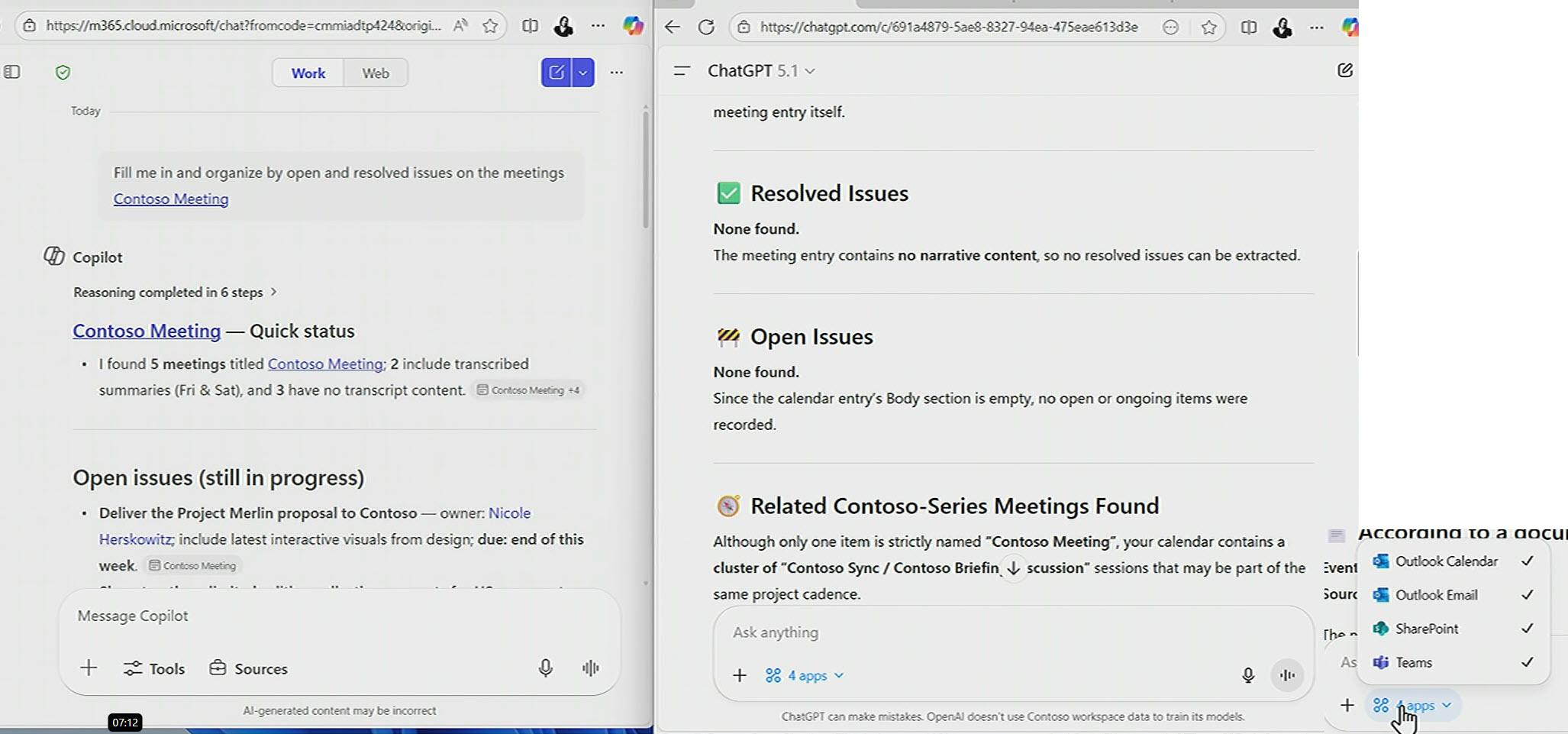Click the Copilot new chat compose icon
This screenshot has width=1568, height=734.
pos(557,73)
